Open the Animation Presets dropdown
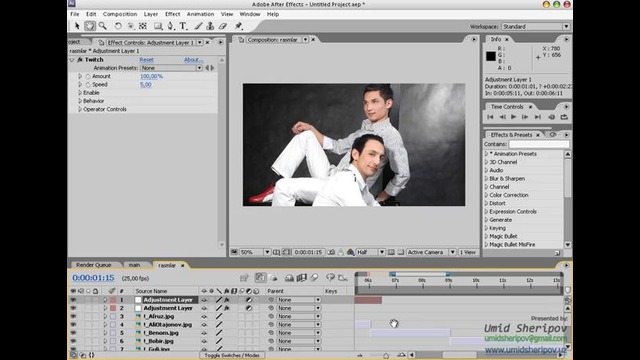 coord(171,68)
